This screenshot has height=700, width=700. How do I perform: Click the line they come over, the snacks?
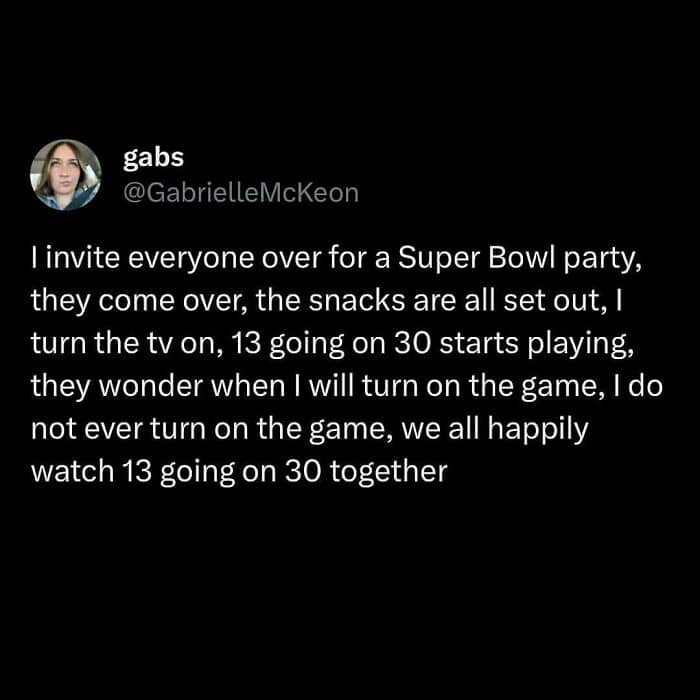pos(326,302)
